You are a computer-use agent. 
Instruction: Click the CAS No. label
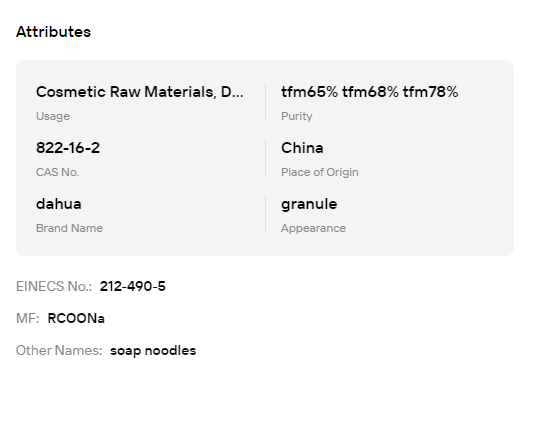(x=57, y=172)
